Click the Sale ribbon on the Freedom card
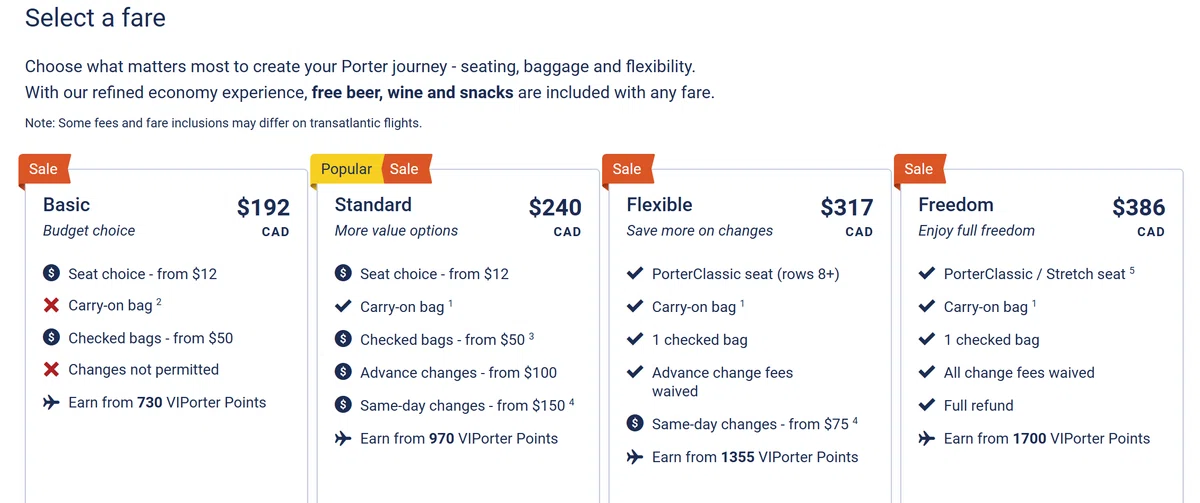Viewport: 1200px width, 503px height. coord(918,169)
